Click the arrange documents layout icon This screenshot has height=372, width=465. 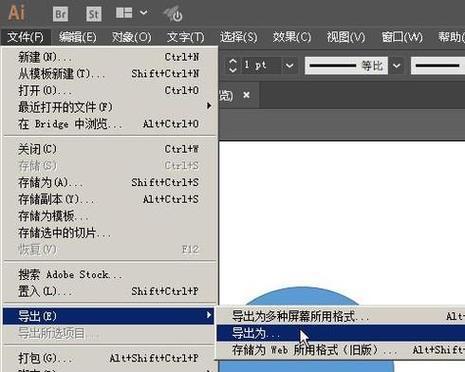[x=124, y=13]
